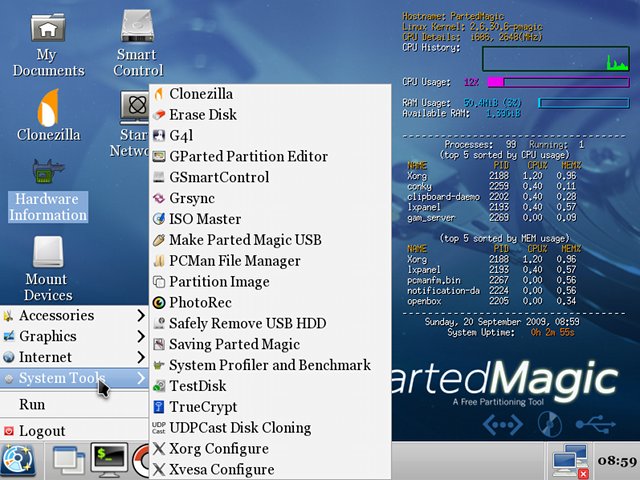Click the ISO Master disc icon
Image resolution: width=640 pixels, height=480 pixels.
[x=159, y=219]
